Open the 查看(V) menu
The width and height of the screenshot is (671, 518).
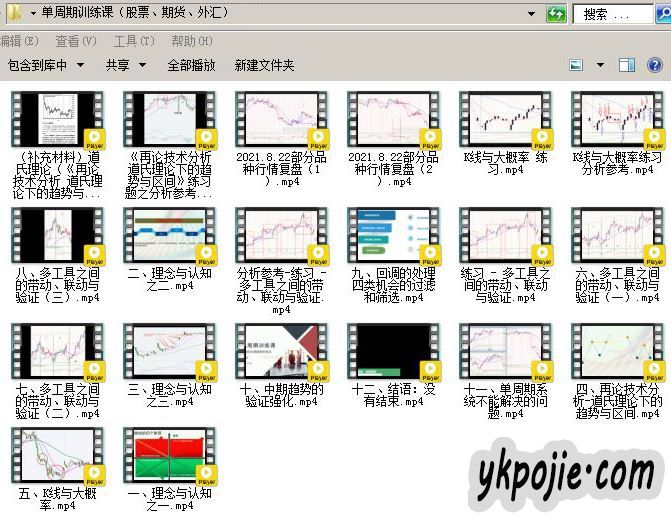76,41
